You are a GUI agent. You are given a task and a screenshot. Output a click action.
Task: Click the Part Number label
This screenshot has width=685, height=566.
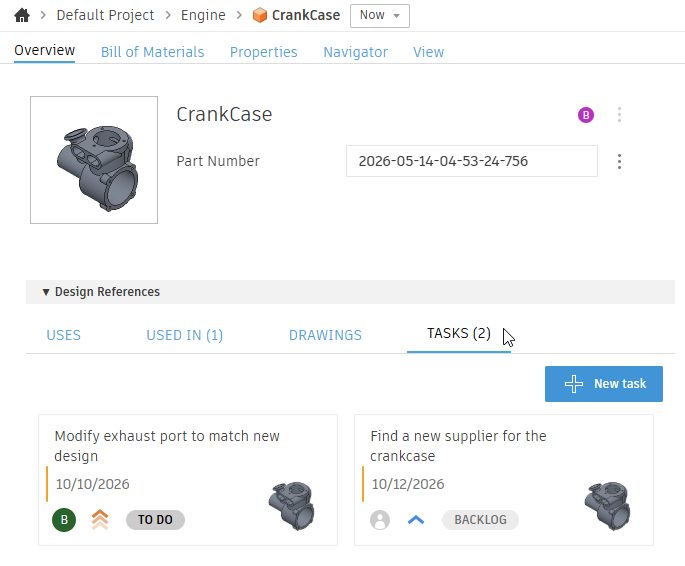[x=218, y=161]
